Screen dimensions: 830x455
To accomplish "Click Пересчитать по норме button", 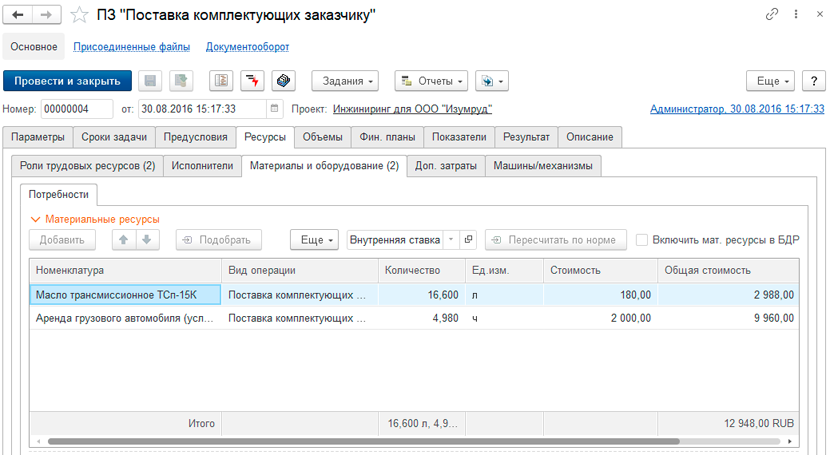I will (556, 240).
